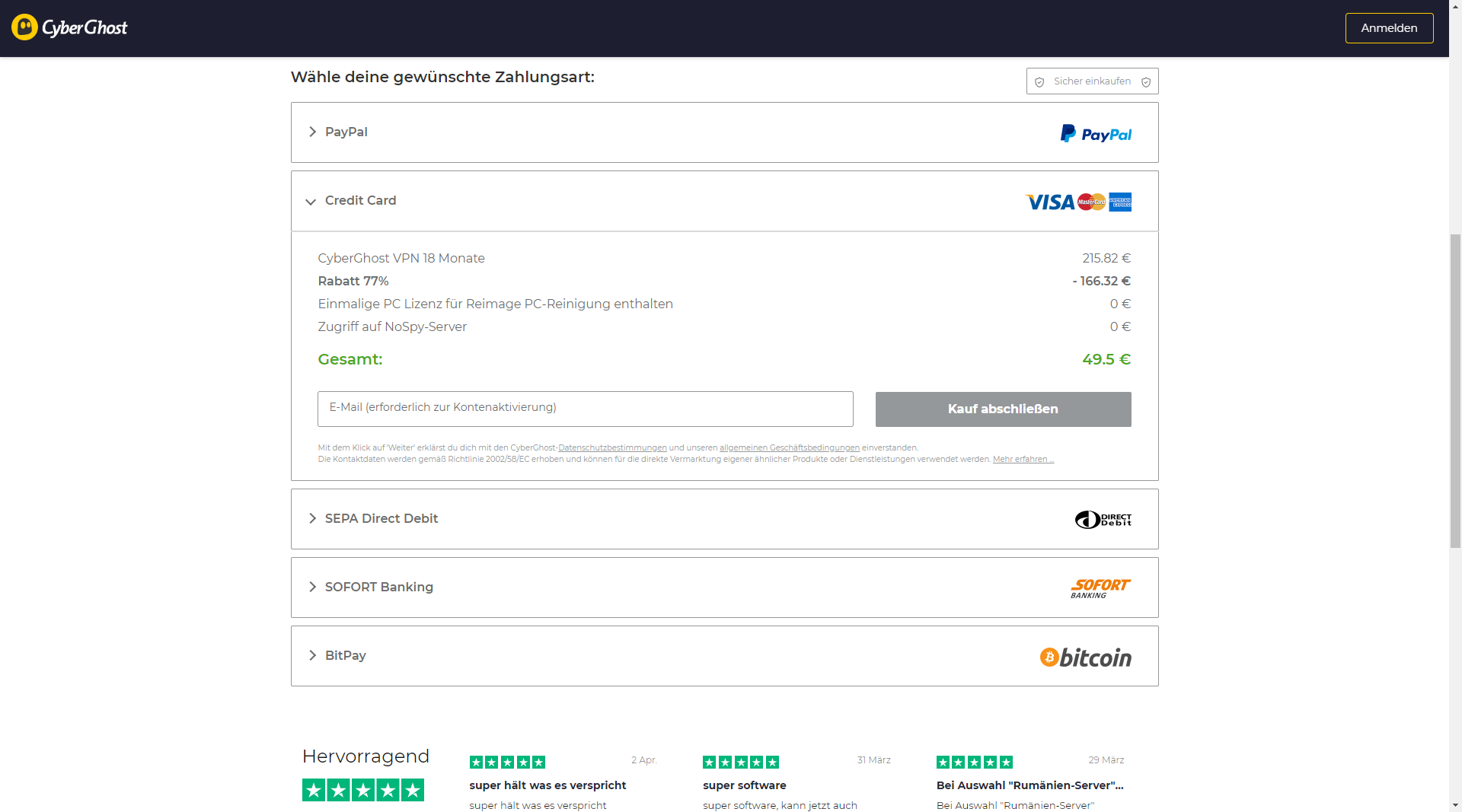
Task: Click the Gesamt total 49.5 € amount
Action: (1106, 359)
